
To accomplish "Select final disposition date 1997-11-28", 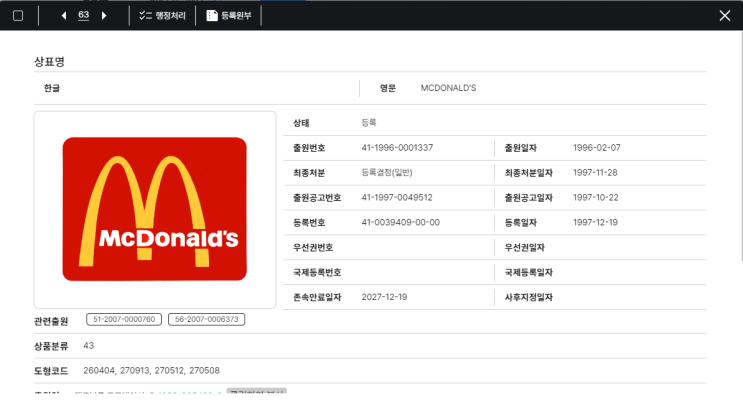I will [x=595, y=173].
